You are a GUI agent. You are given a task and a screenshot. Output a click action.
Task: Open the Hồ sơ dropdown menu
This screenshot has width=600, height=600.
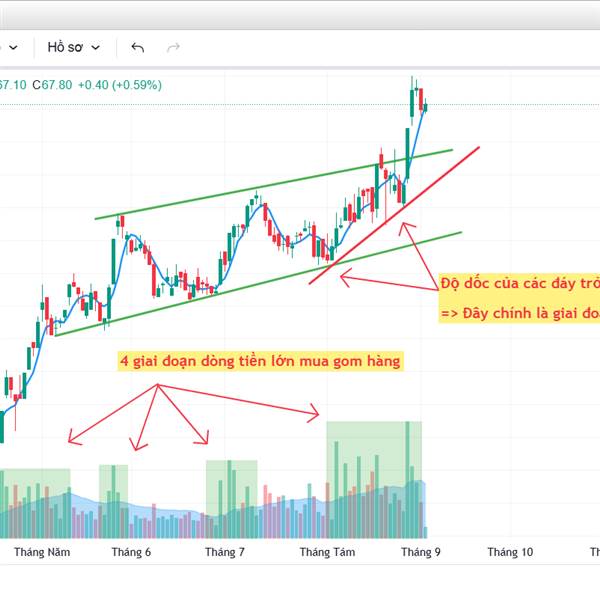coord(73,47)
